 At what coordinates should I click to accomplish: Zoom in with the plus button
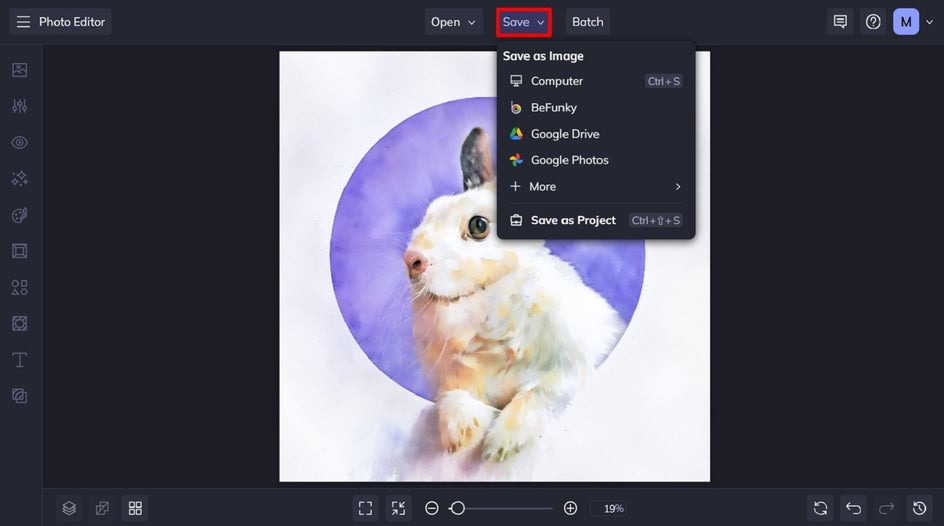pyautogui.click(x=570, y=509)
